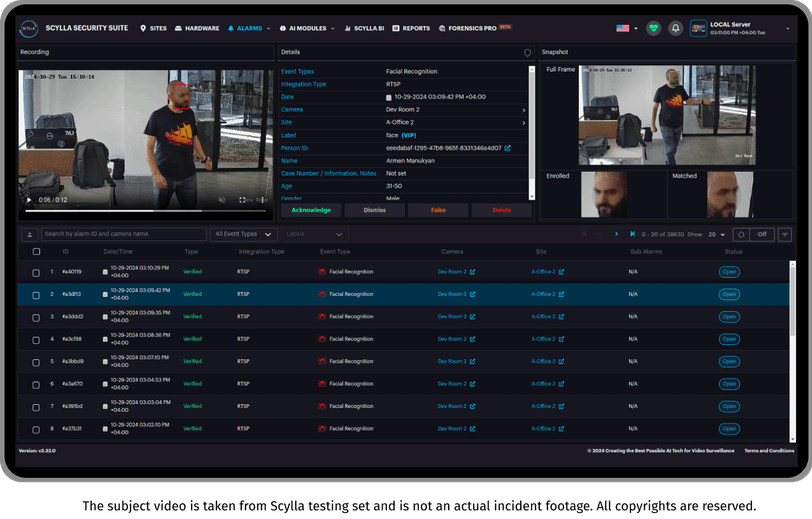The width and height of the screenshot is (812, 519).
Task: Open the language flag selector
Action: [626, 28]
